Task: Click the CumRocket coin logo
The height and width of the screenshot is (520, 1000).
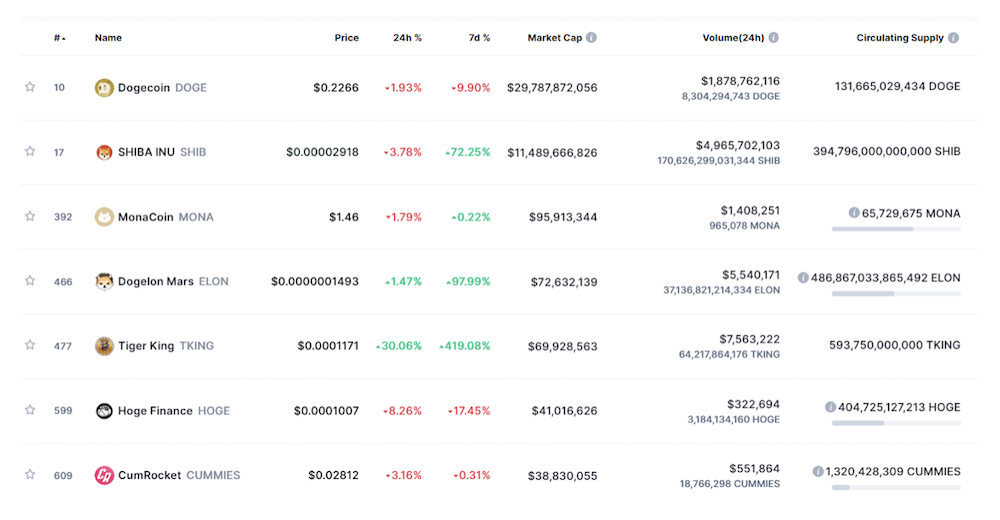Action: 104,475
